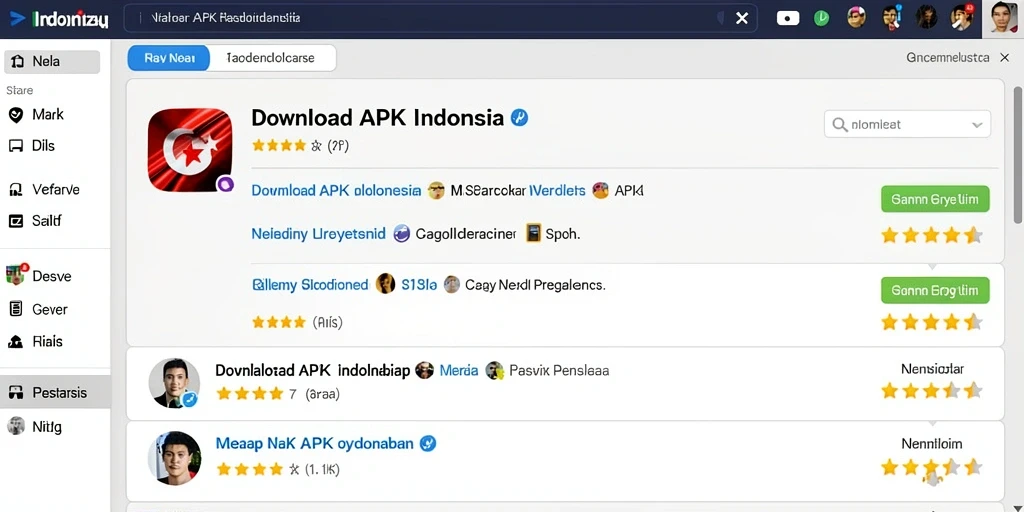Click the verified badge beside Download APK Indonsia
The height and width of the screenshot is (512, 1024).
click(x=519, y=118)
